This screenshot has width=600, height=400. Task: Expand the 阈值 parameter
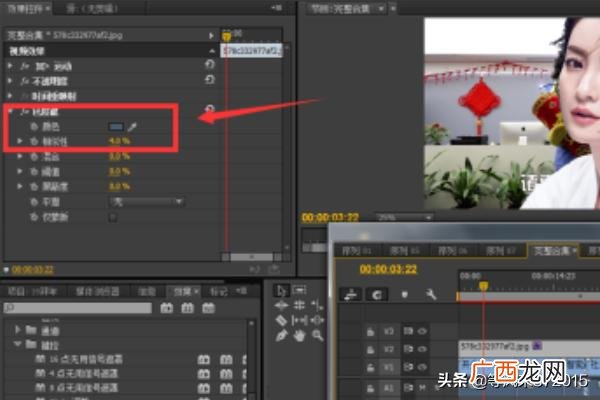point(20,171)
